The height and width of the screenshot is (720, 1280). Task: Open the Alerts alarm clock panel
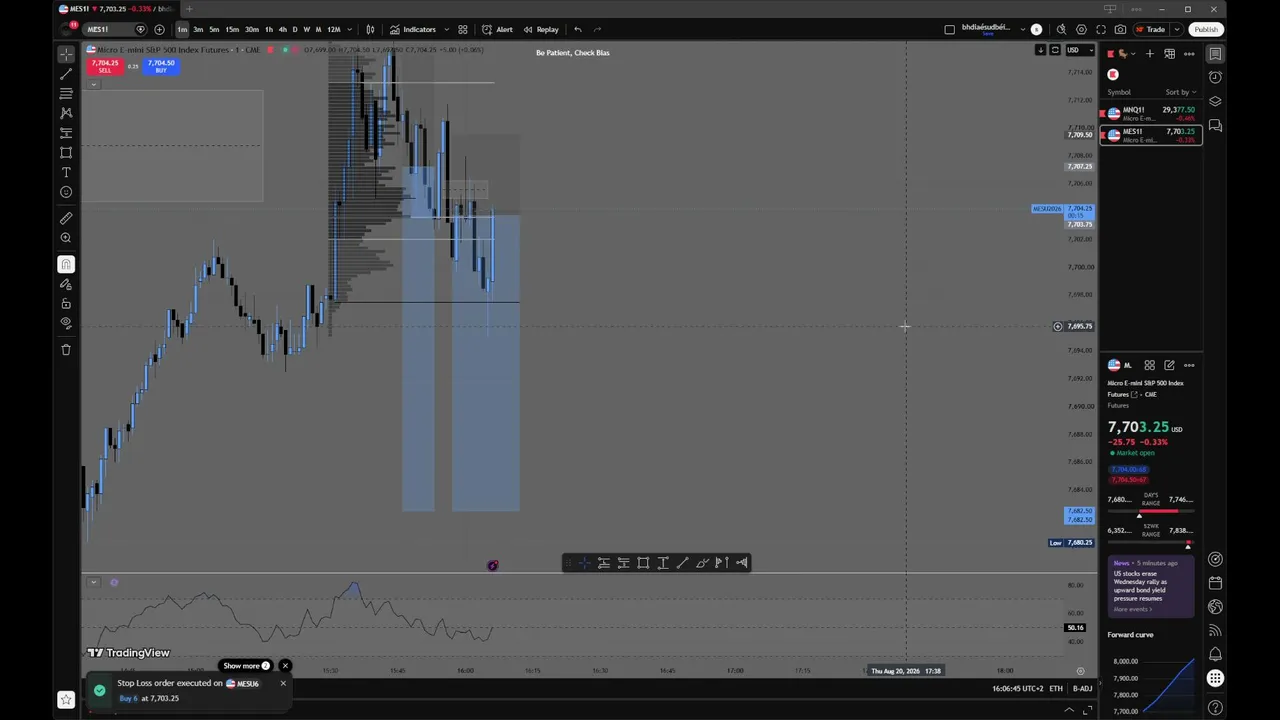point(1215,77)
